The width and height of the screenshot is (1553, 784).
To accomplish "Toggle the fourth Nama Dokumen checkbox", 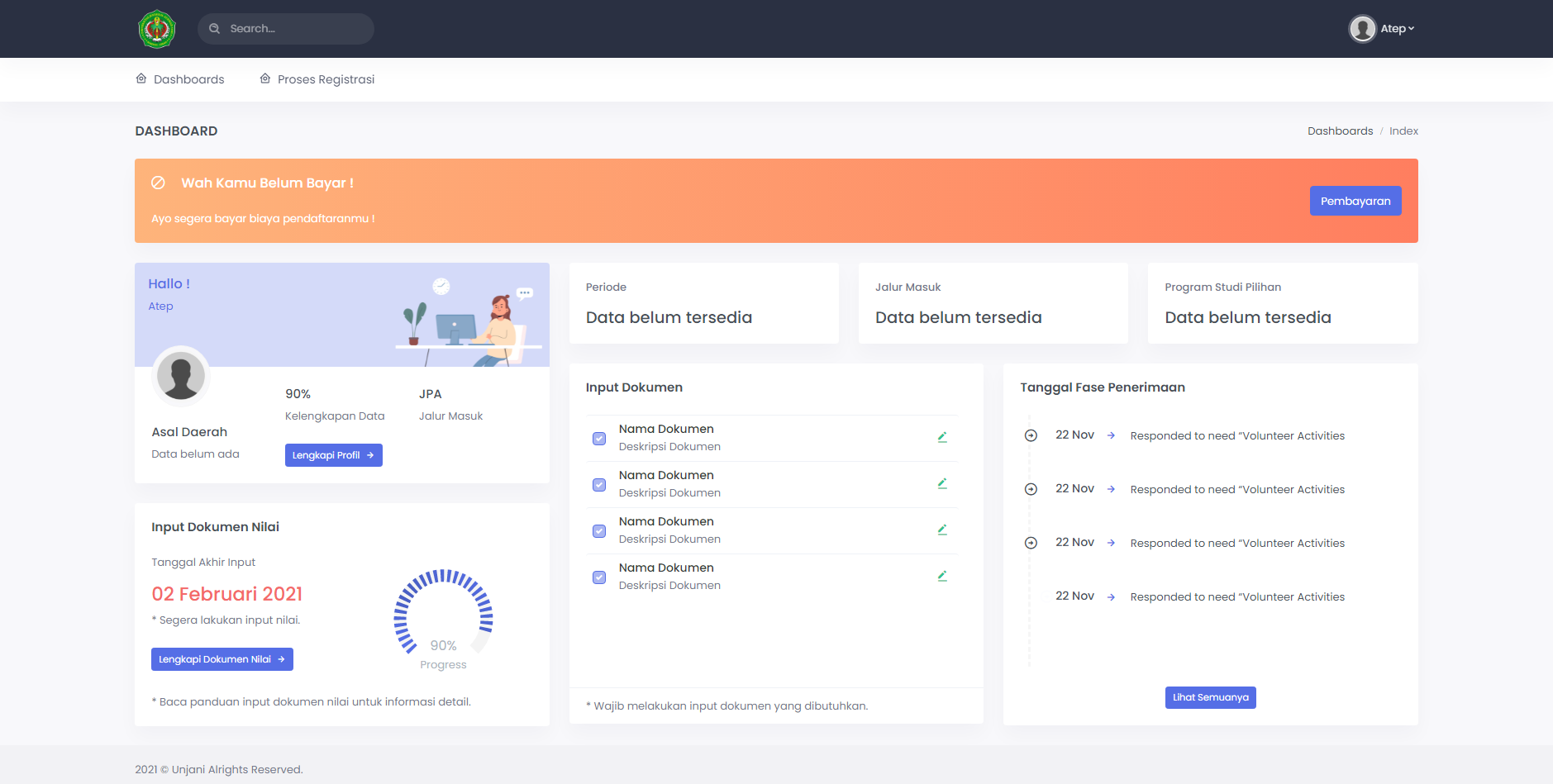I will click(x=599, y=577).
